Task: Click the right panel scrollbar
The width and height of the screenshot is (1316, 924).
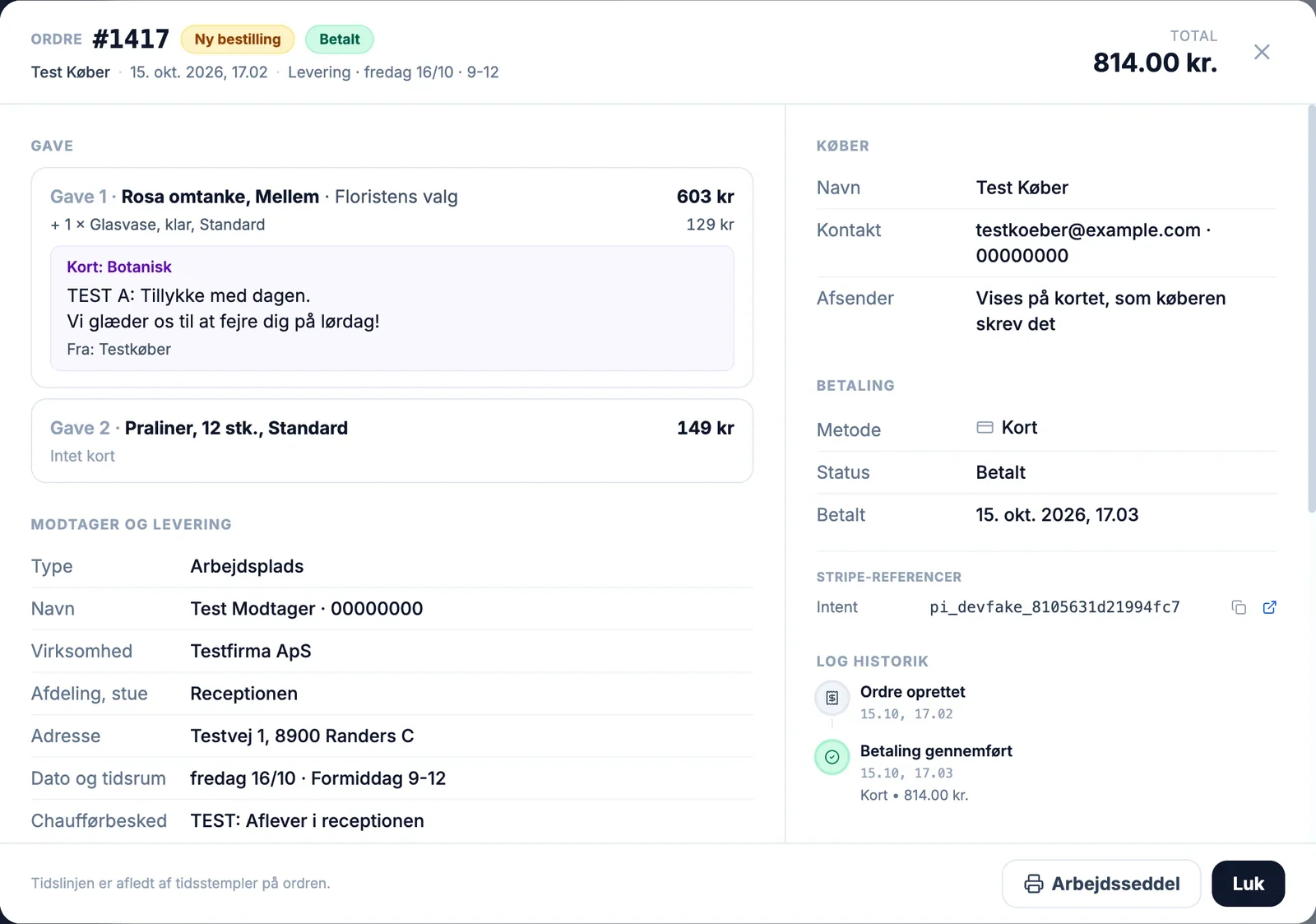Action: (x=1311, y=309)
